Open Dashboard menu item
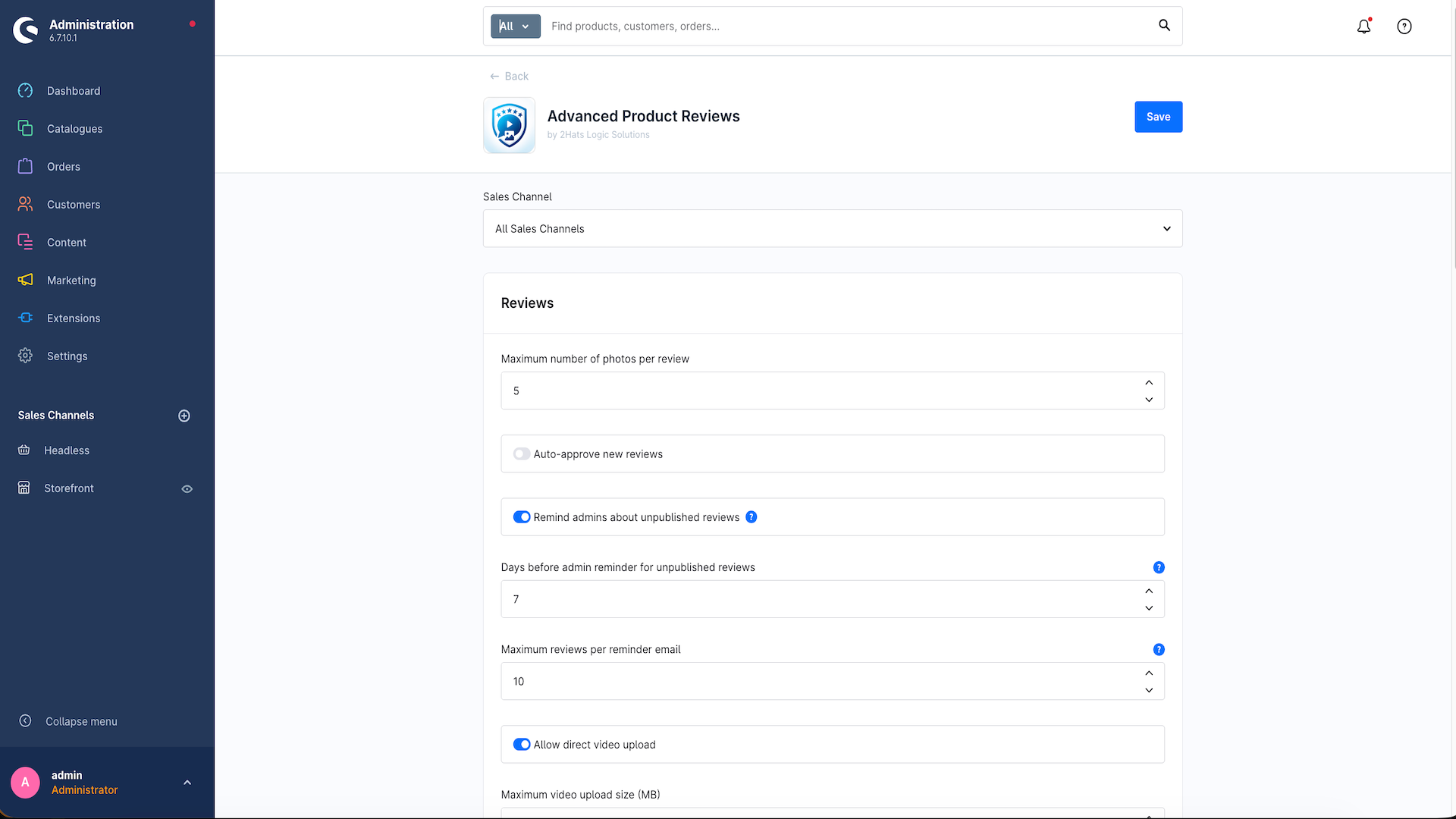The height and width of the screenshot is (819, 1456). (73, 91)
